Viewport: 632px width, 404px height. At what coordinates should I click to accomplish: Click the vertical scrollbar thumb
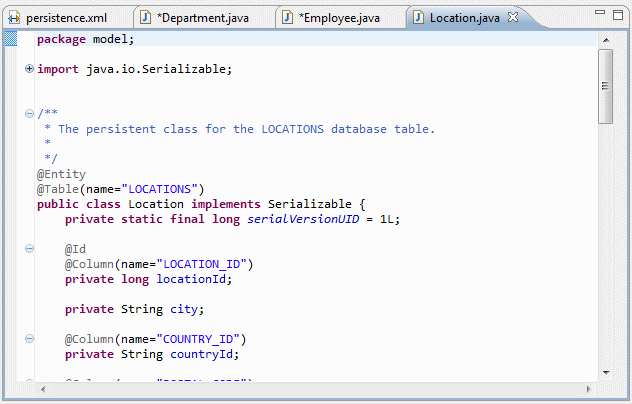[606, 86]
